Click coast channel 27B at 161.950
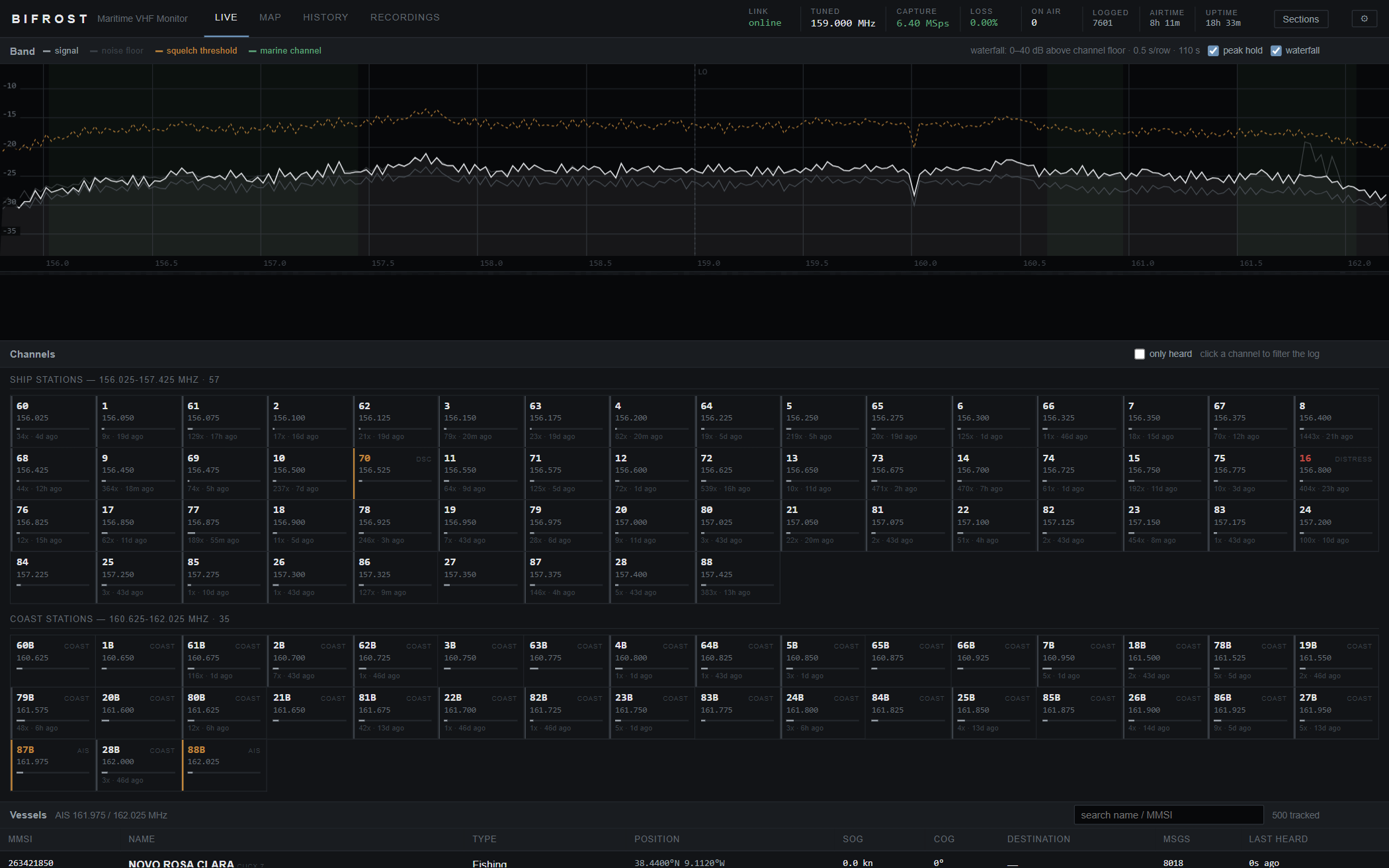The height and width of the screenshot is (868, 1389). pos(1335,713)
